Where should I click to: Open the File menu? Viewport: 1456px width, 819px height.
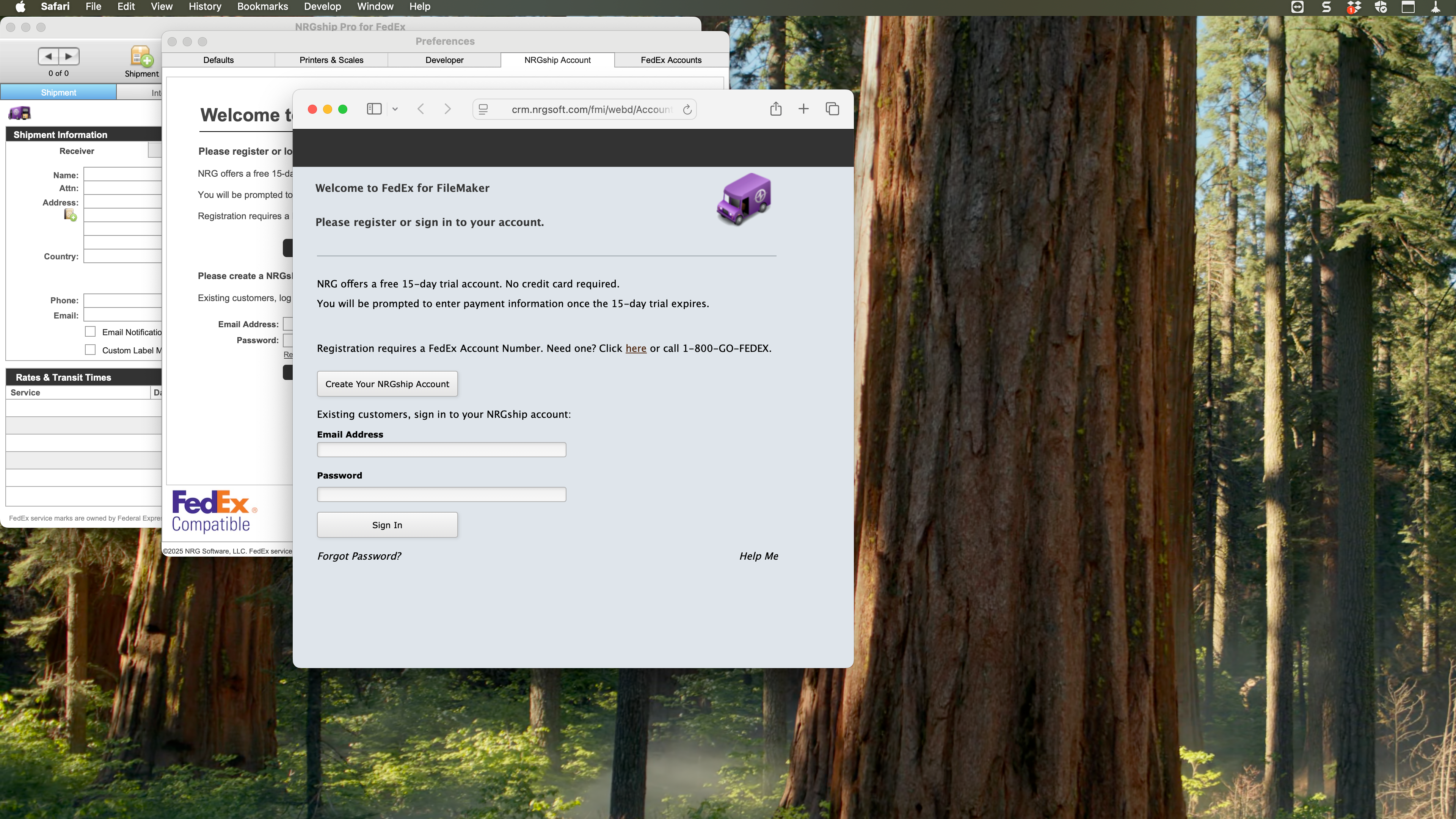pos(93,7)
